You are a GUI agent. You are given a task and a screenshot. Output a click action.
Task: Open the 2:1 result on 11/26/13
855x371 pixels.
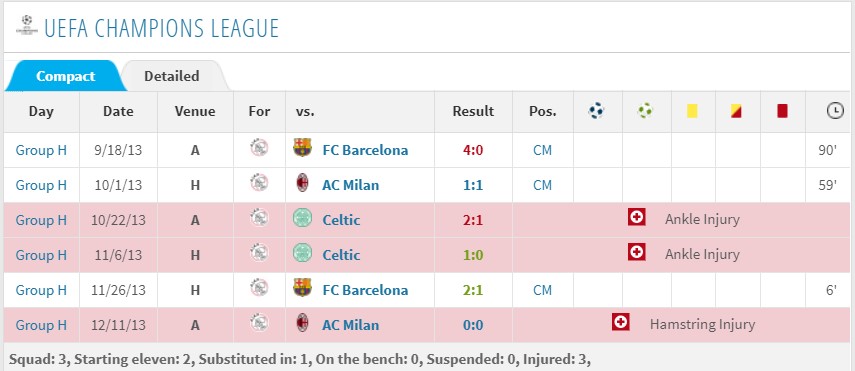tap(473, 290)
